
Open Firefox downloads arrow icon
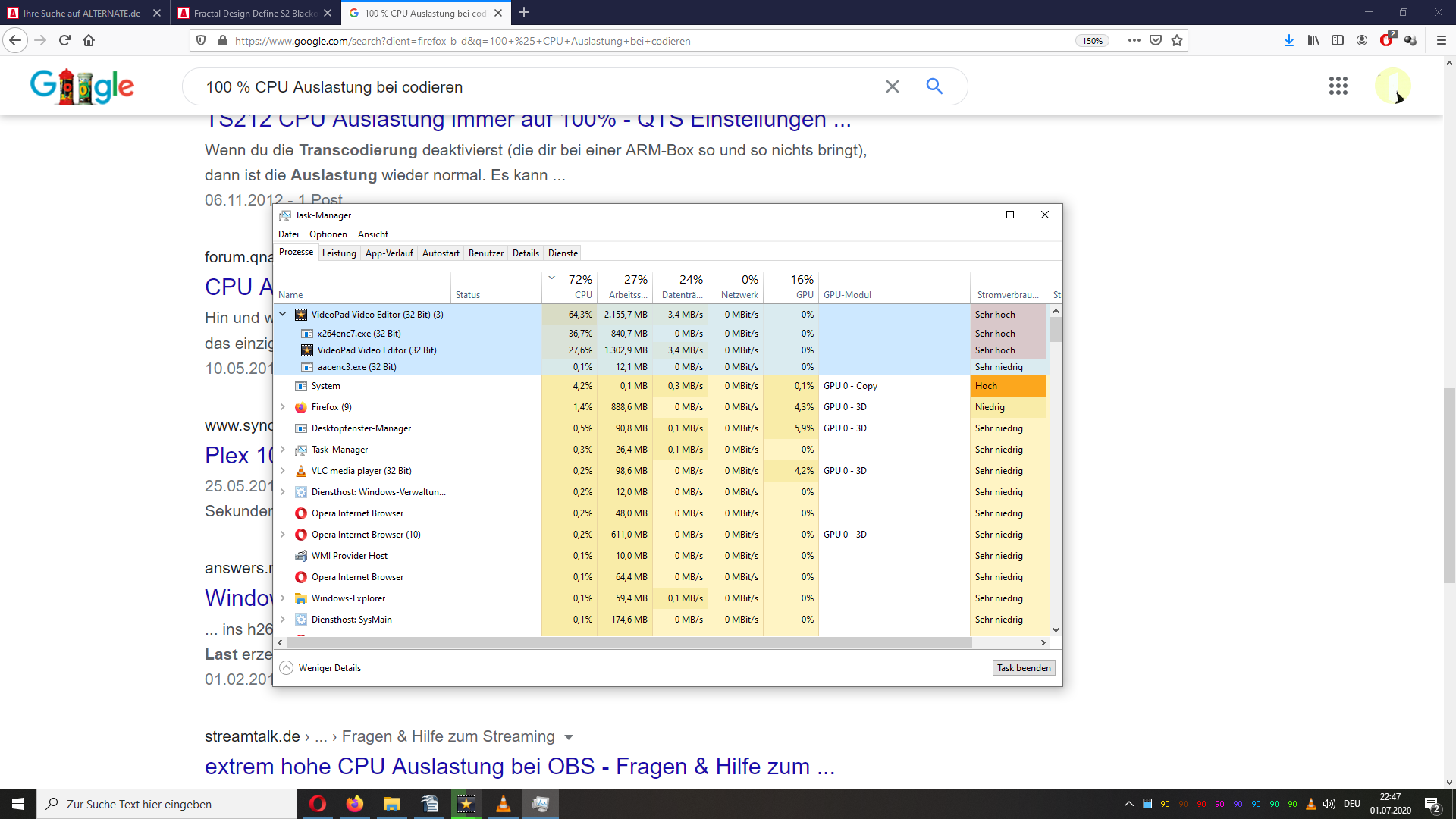pos(1288,41)
